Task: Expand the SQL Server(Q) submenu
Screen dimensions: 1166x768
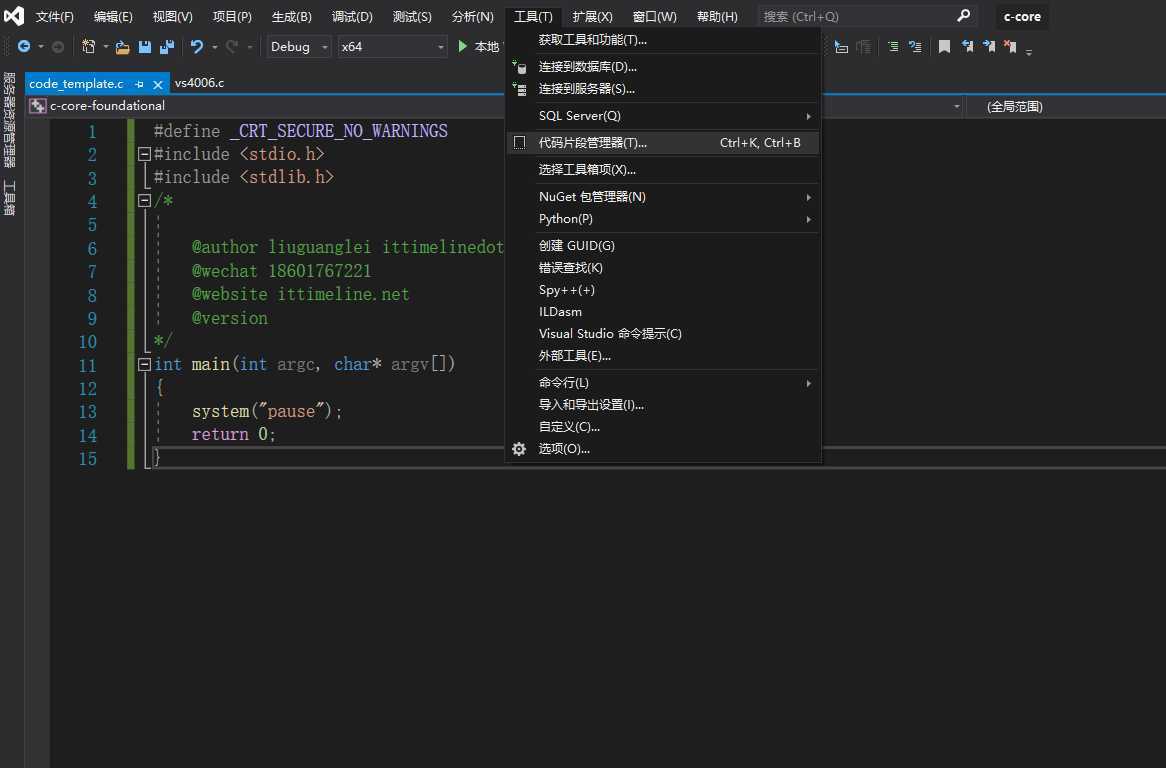Action: pyautogui.click(x=663, y=116)
